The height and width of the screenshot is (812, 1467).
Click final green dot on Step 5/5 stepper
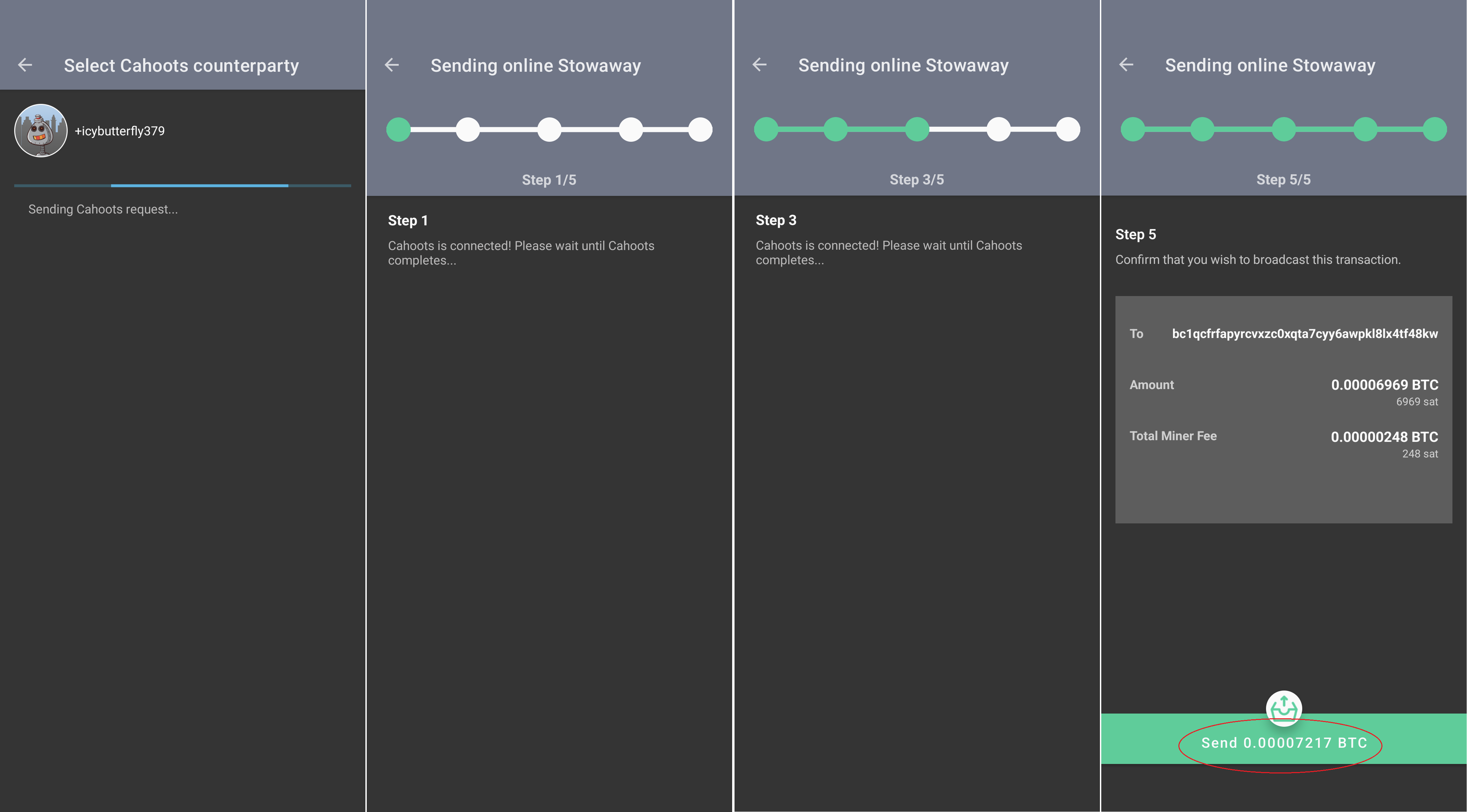(1435, 129)
